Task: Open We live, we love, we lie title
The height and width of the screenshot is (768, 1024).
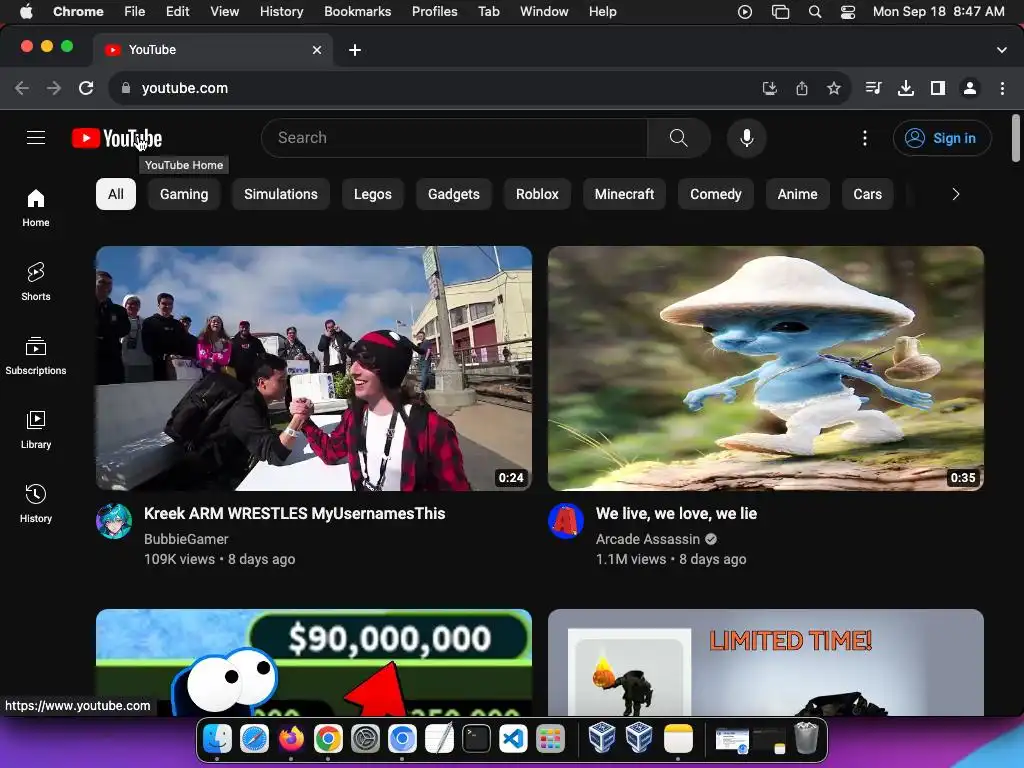Action: pos(676,514)
